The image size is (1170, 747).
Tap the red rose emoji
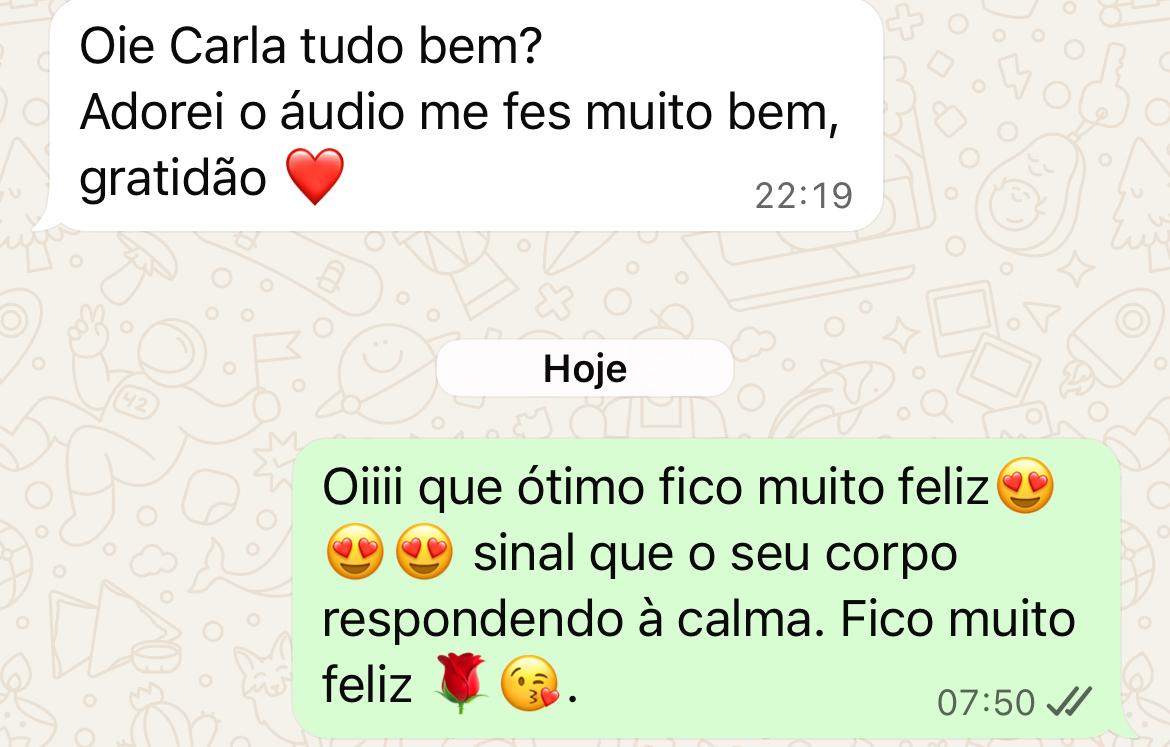click(x=461, y=683)
